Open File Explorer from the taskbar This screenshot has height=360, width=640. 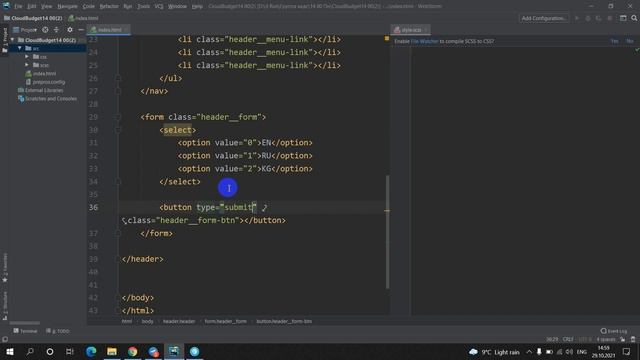(x=112, y=351)
